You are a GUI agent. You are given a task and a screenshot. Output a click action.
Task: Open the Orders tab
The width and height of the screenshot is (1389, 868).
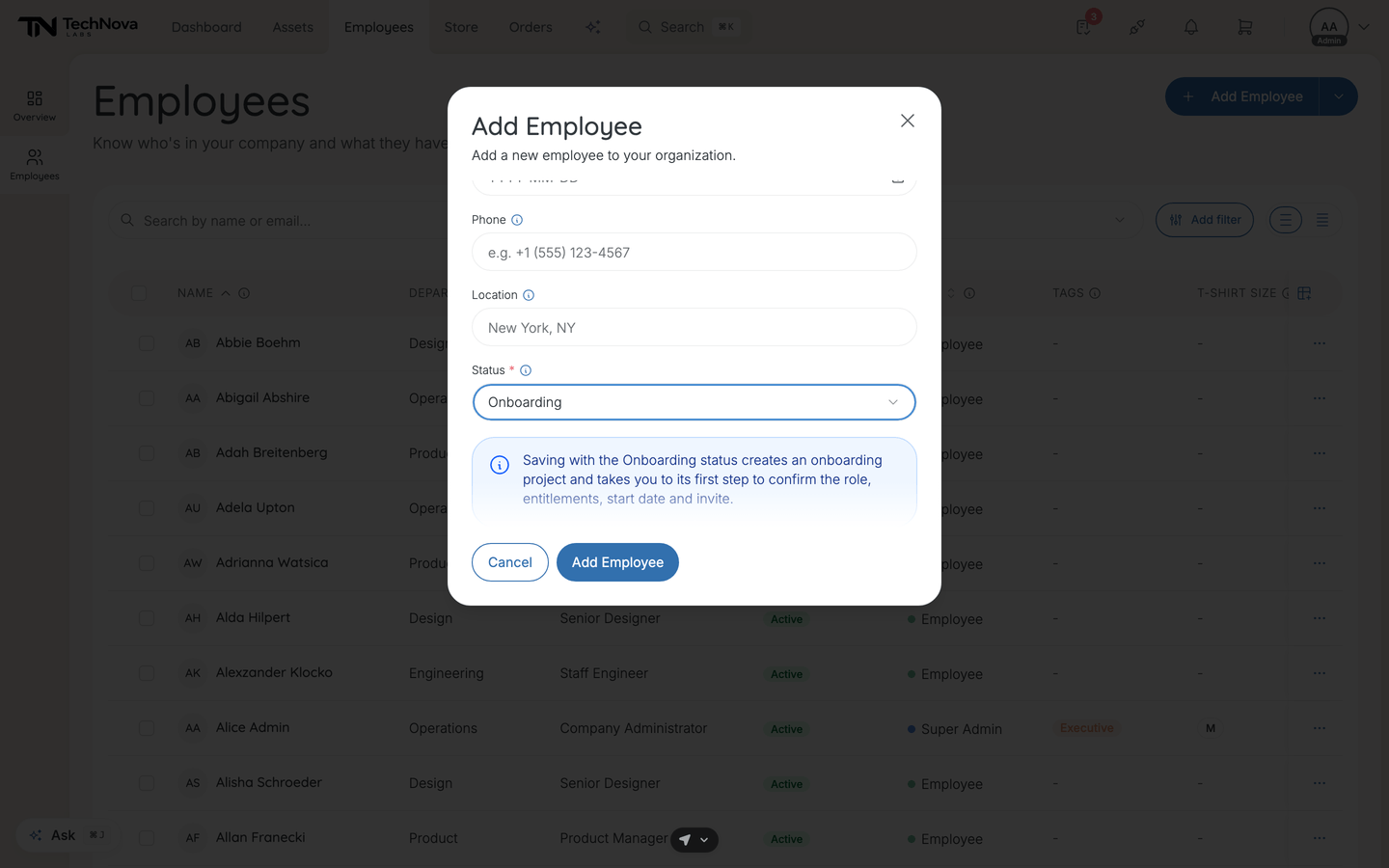point(531,27)
